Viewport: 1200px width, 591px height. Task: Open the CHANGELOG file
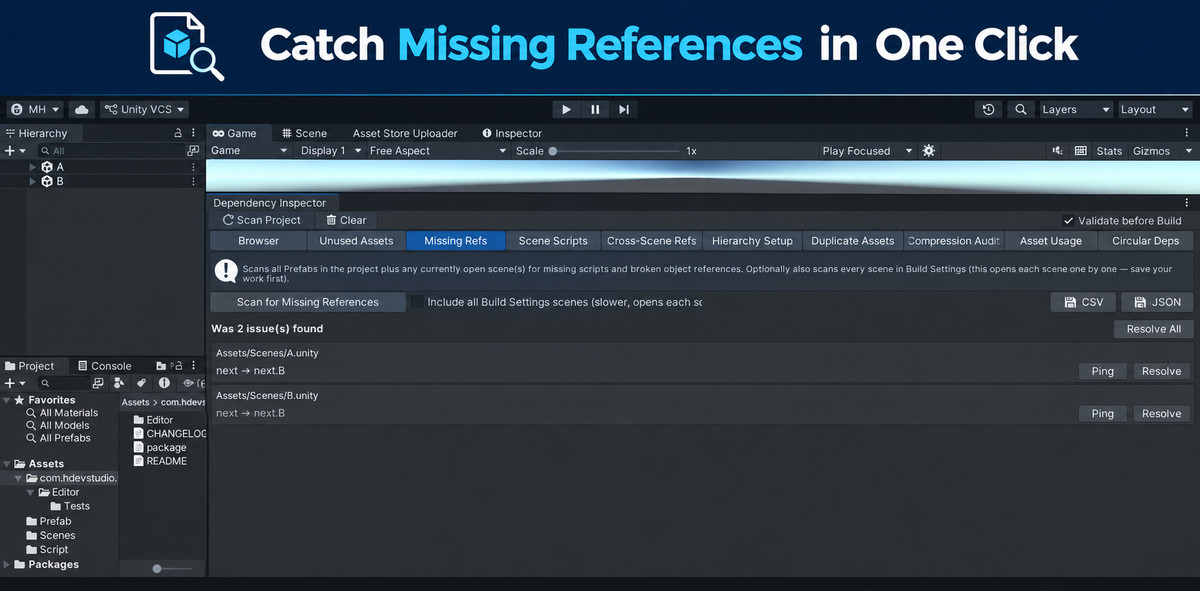coord(169,433)
